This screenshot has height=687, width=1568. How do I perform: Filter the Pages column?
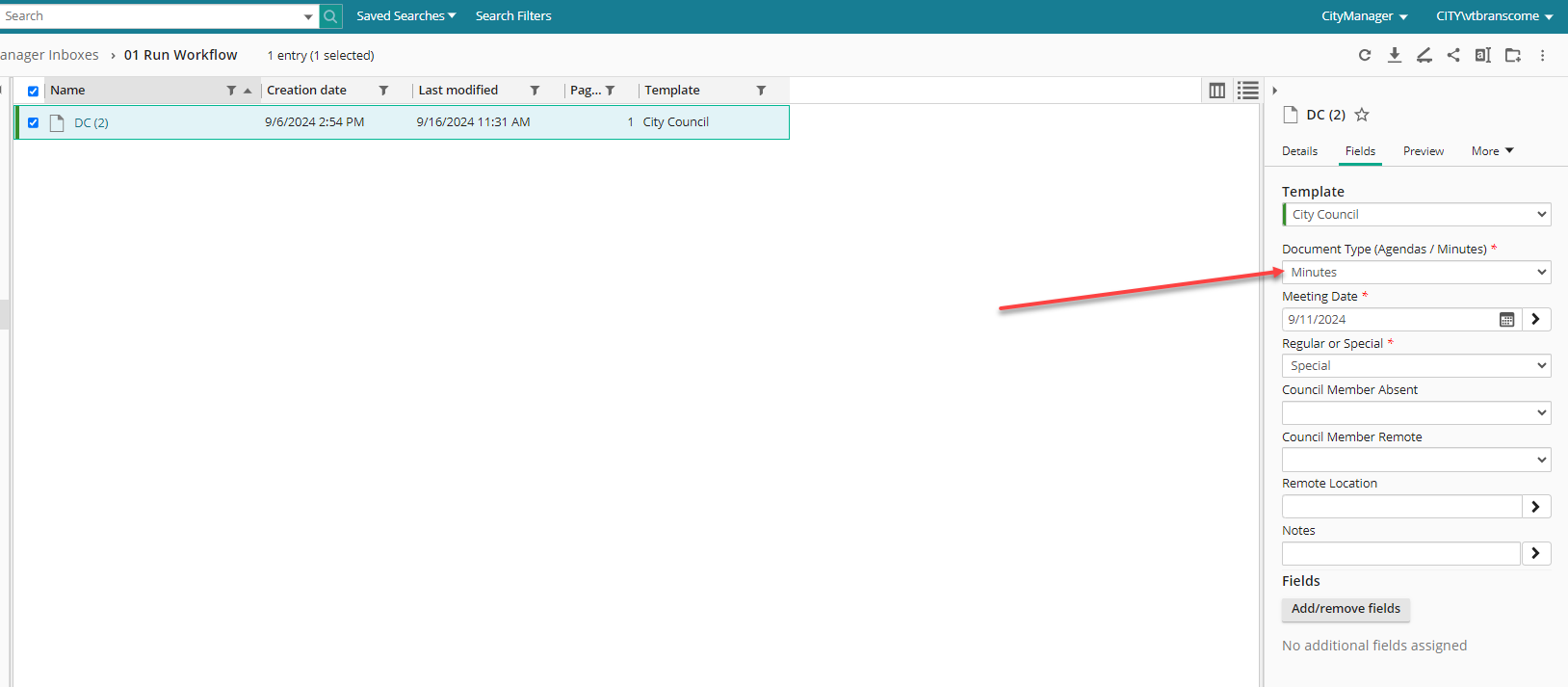(x=610, y=91)
